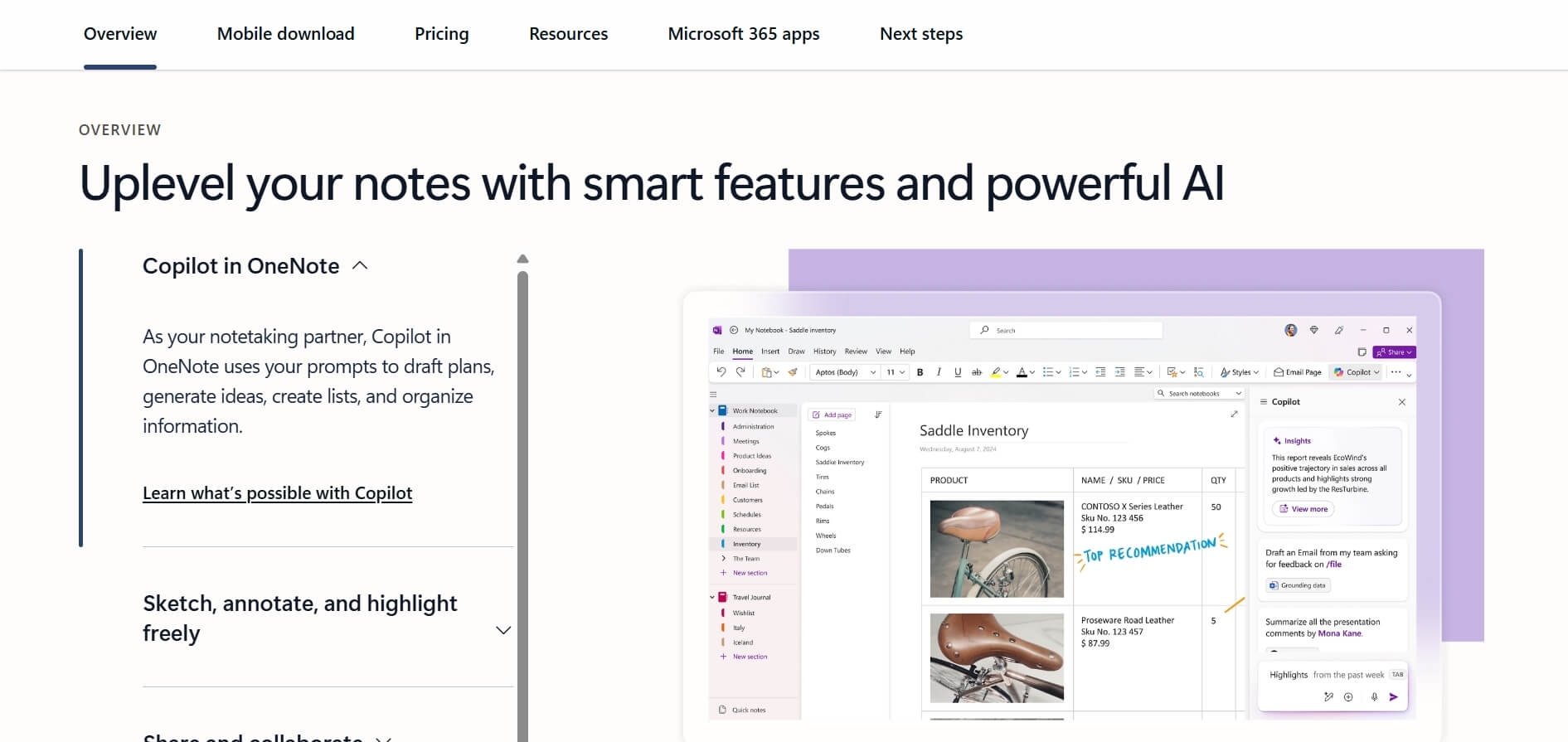Open Learn what's possible with Copilot link
The image size is (1568, 742).
[x=277, y=493]
